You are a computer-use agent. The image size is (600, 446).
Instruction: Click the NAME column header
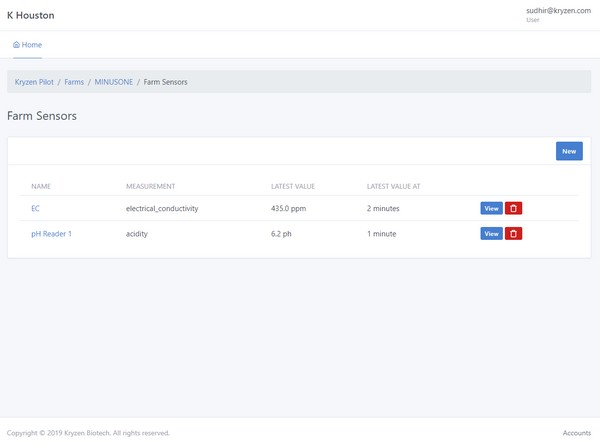click(x=41, y=186)
